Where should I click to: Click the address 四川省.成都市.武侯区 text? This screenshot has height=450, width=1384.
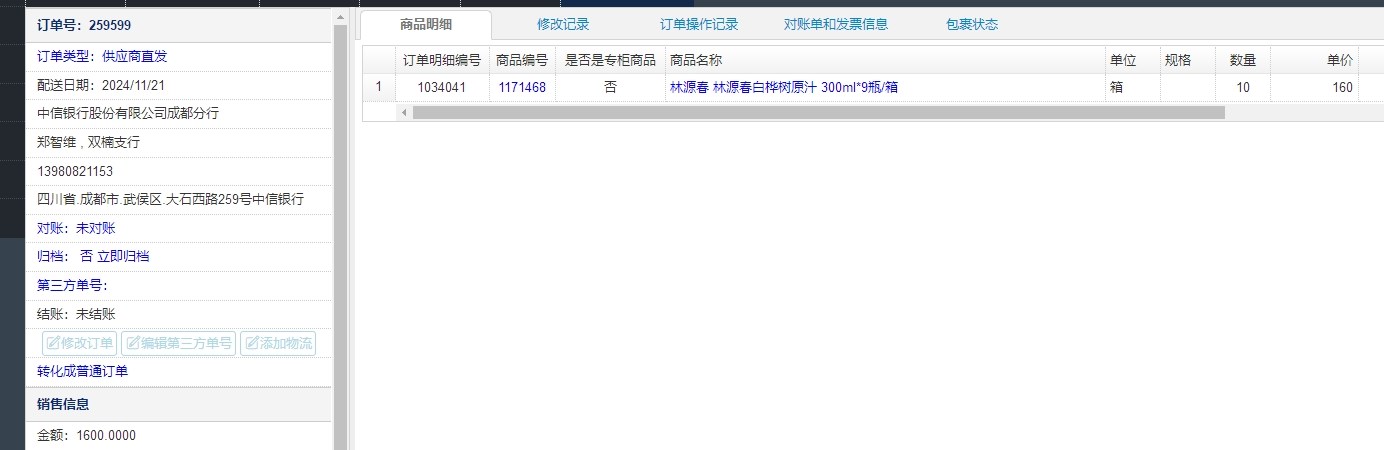pyautogui.click(x=170, y=199)
